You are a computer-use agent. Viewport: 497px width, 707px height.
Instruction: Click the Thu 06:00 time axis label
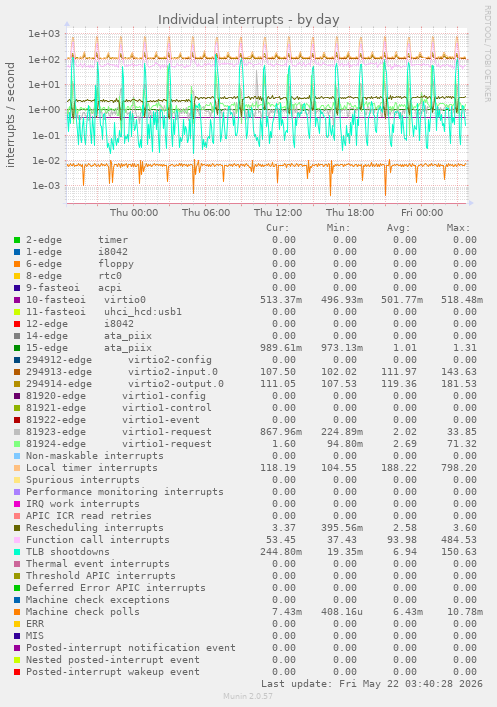(206, 212)
